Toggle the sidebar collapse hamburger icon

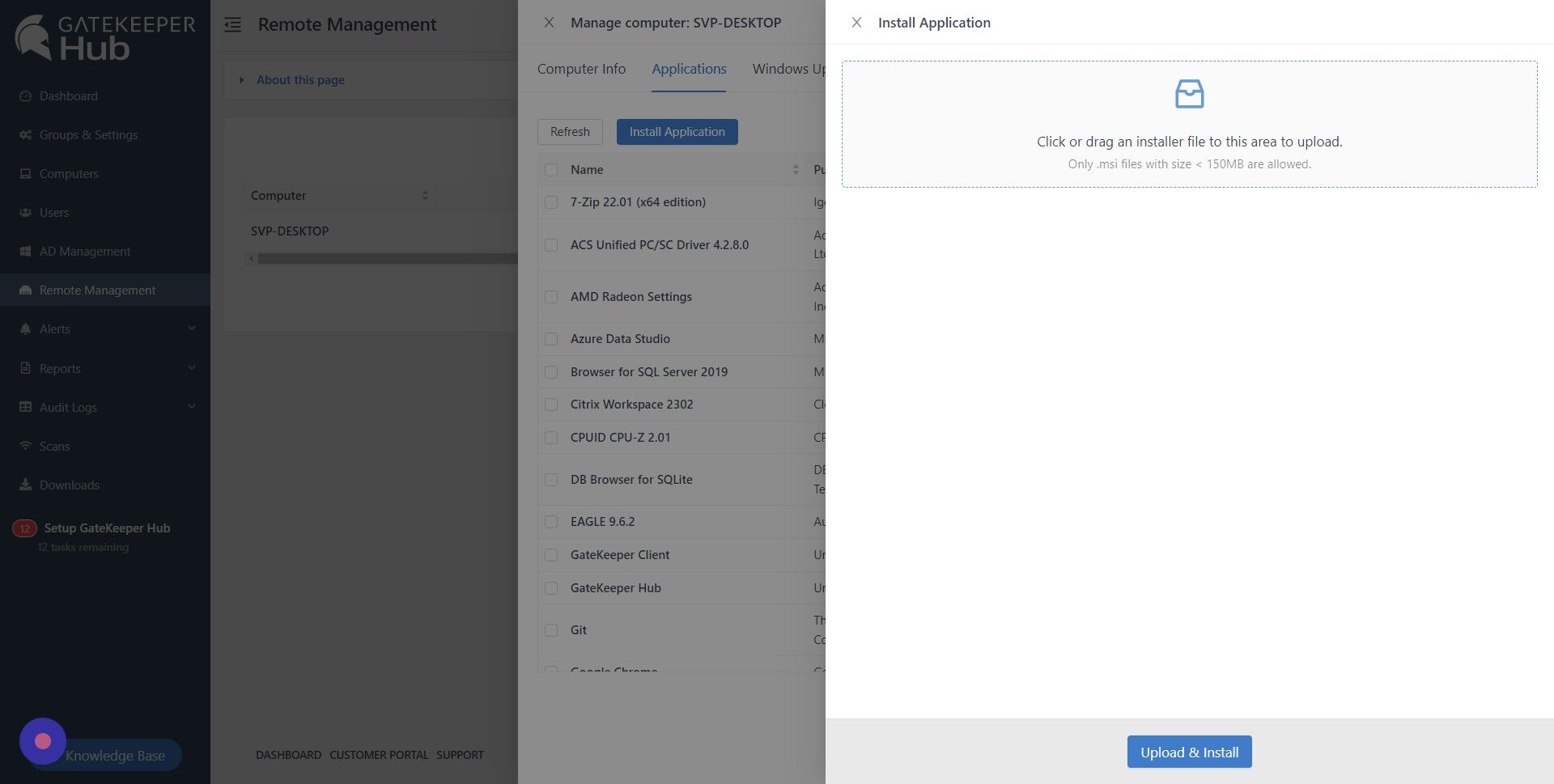pos(233,24)
